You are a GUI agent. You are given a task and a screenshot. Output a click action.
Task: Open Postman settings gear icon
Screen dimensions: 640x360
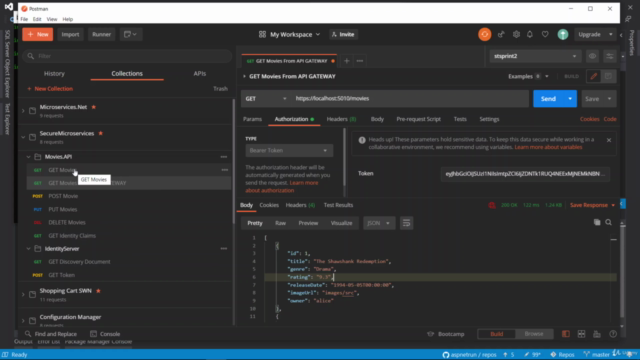click(x=516, y=35)
